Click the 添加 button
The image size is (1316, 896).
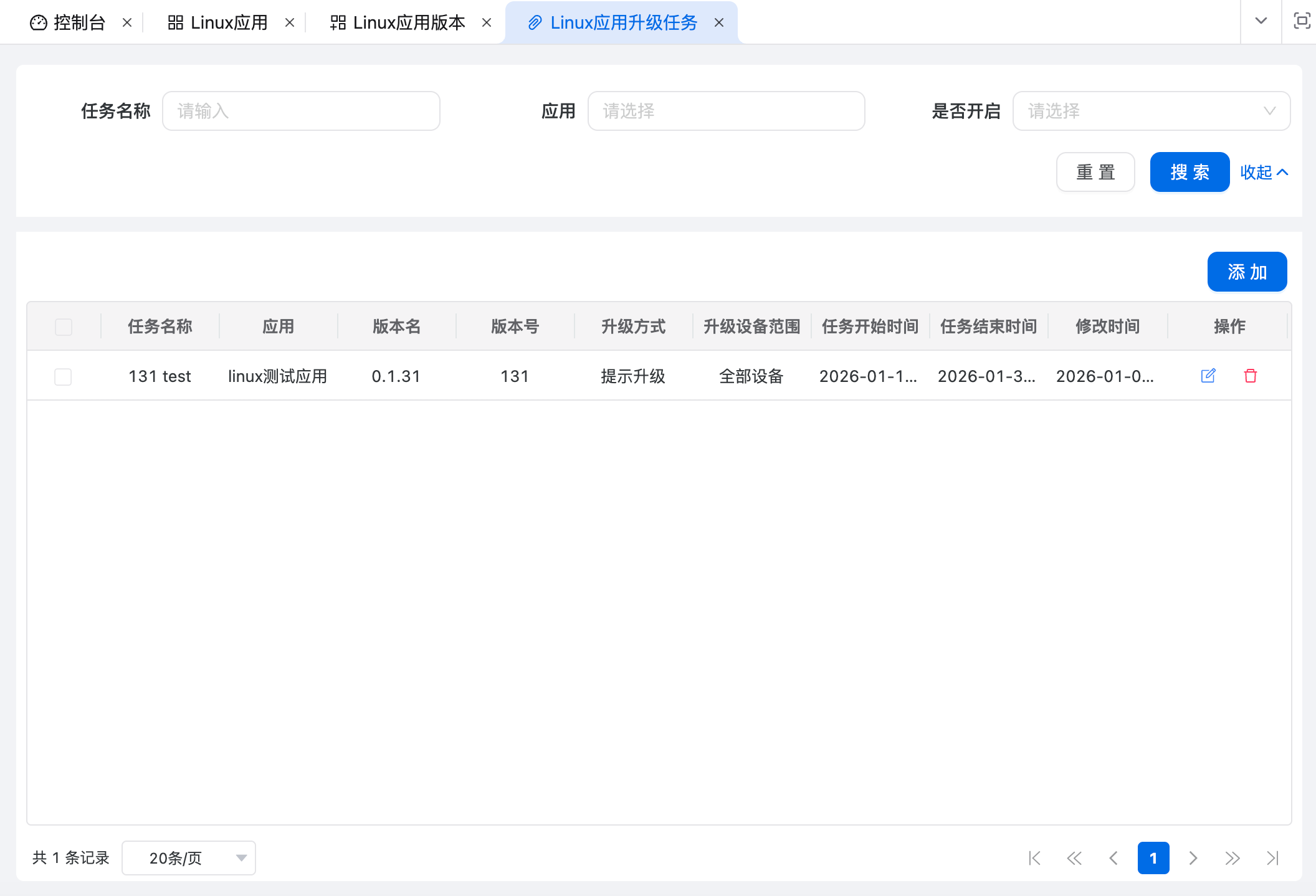point(1247,272)
